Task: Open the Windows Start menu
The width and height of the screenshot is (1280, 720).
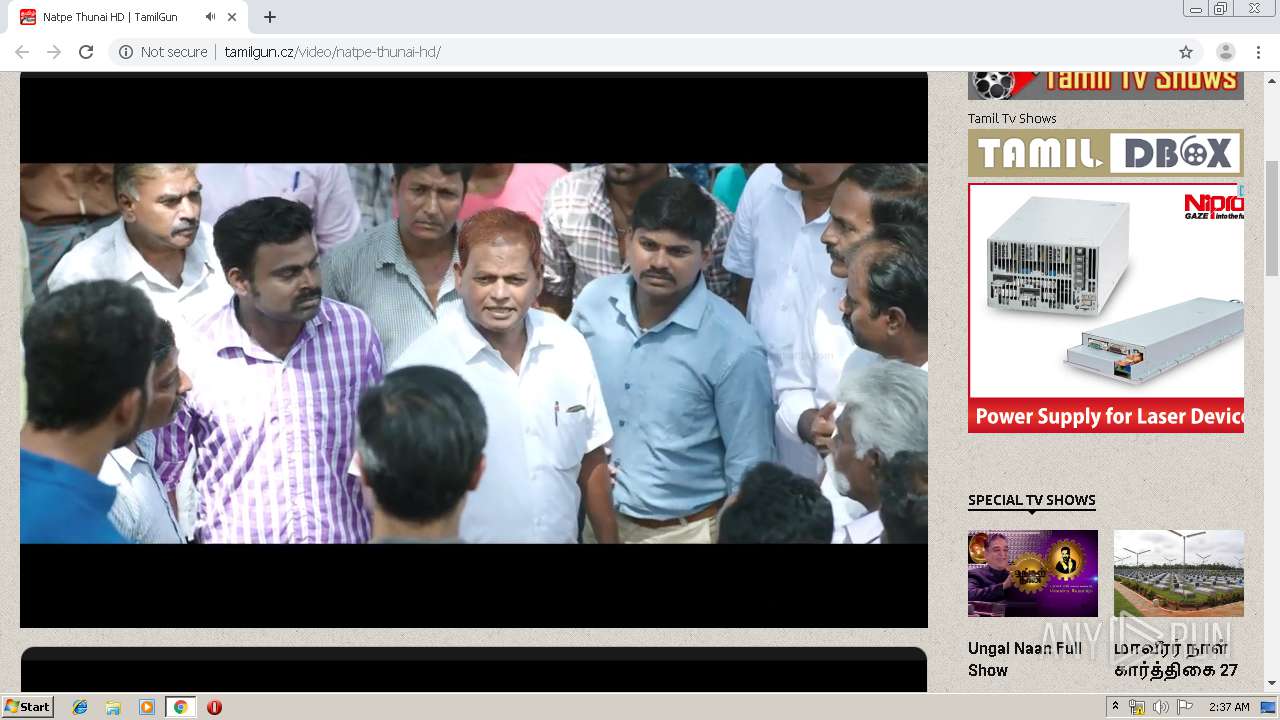Action: (x=27, y=707)
